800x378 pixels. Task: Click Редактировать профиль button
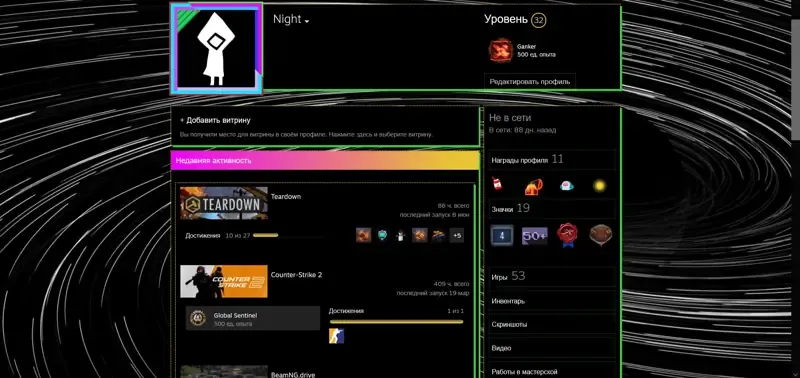(x=530, y=81)
